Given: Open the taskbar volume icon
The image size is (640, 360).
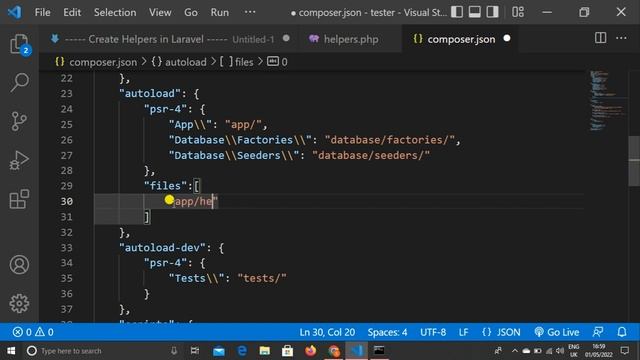Looking at the screenshot, I should 560,351.
